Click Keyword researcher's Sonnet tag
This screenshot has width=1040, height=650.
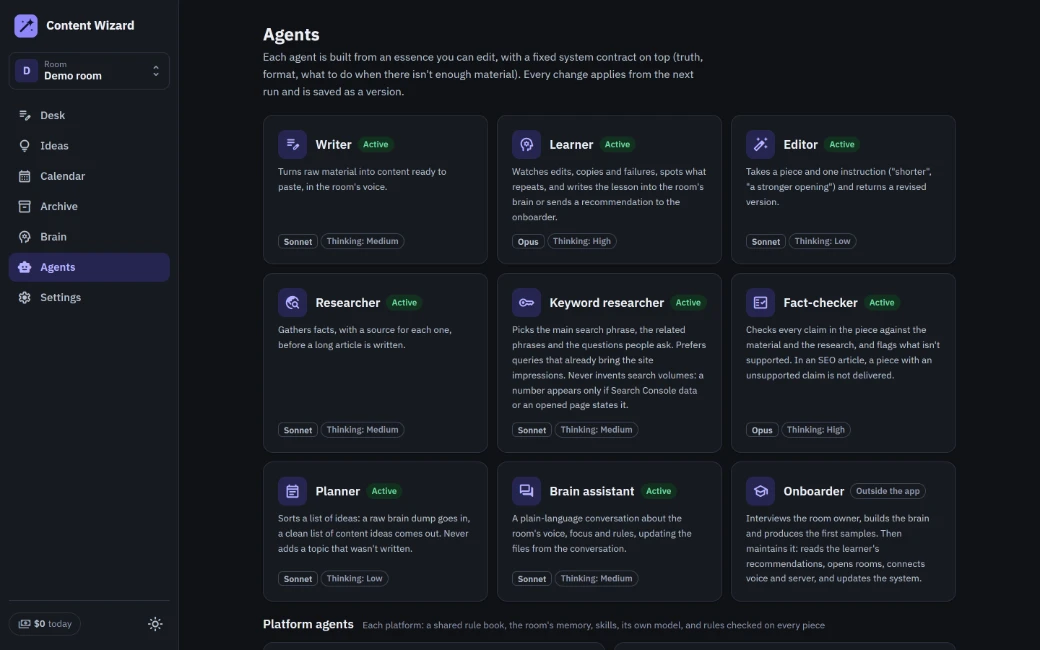[532, 430]
